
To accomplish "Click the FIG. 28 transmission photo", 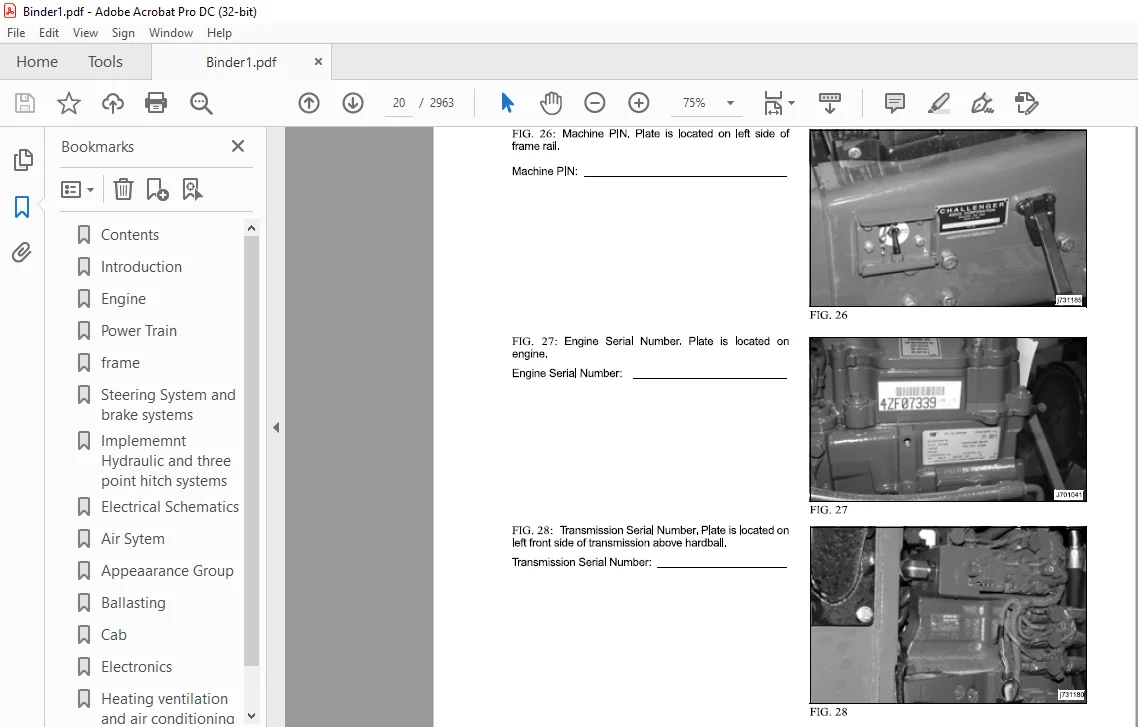I will [x=948, y=615].
